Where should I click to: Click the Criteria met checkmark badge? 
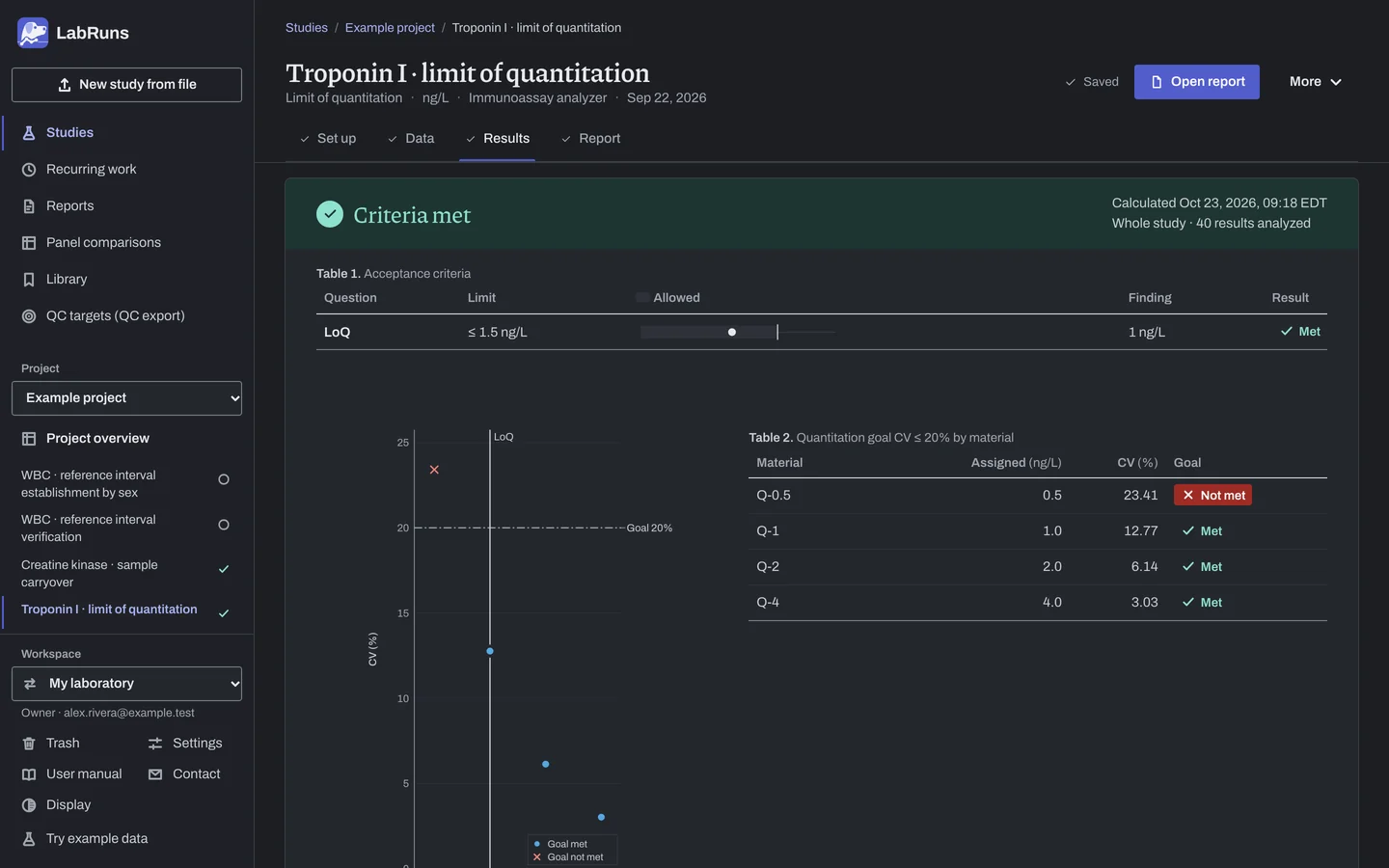tap(330, 214)
